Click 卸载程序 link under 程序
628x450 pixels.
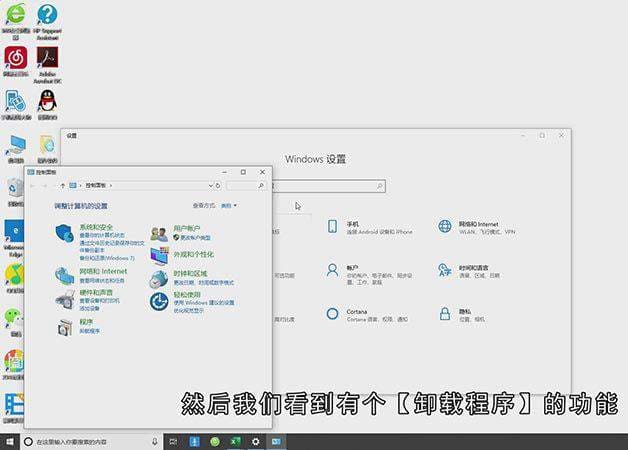point(90,331)
